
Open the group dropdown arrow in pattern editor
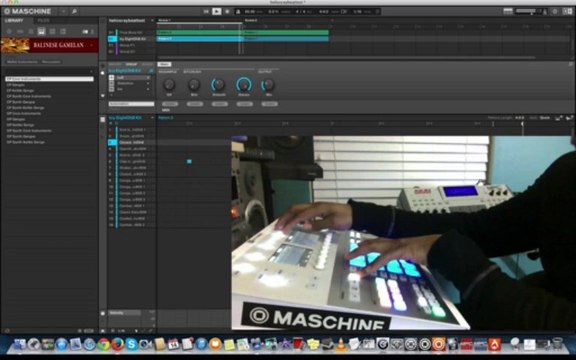point(152,118)
